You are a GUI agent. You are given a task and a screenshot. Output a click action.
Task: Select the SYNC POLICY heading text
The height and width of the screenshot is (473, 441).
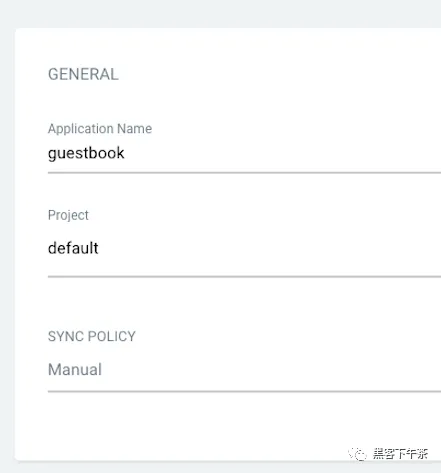point(92,336)
